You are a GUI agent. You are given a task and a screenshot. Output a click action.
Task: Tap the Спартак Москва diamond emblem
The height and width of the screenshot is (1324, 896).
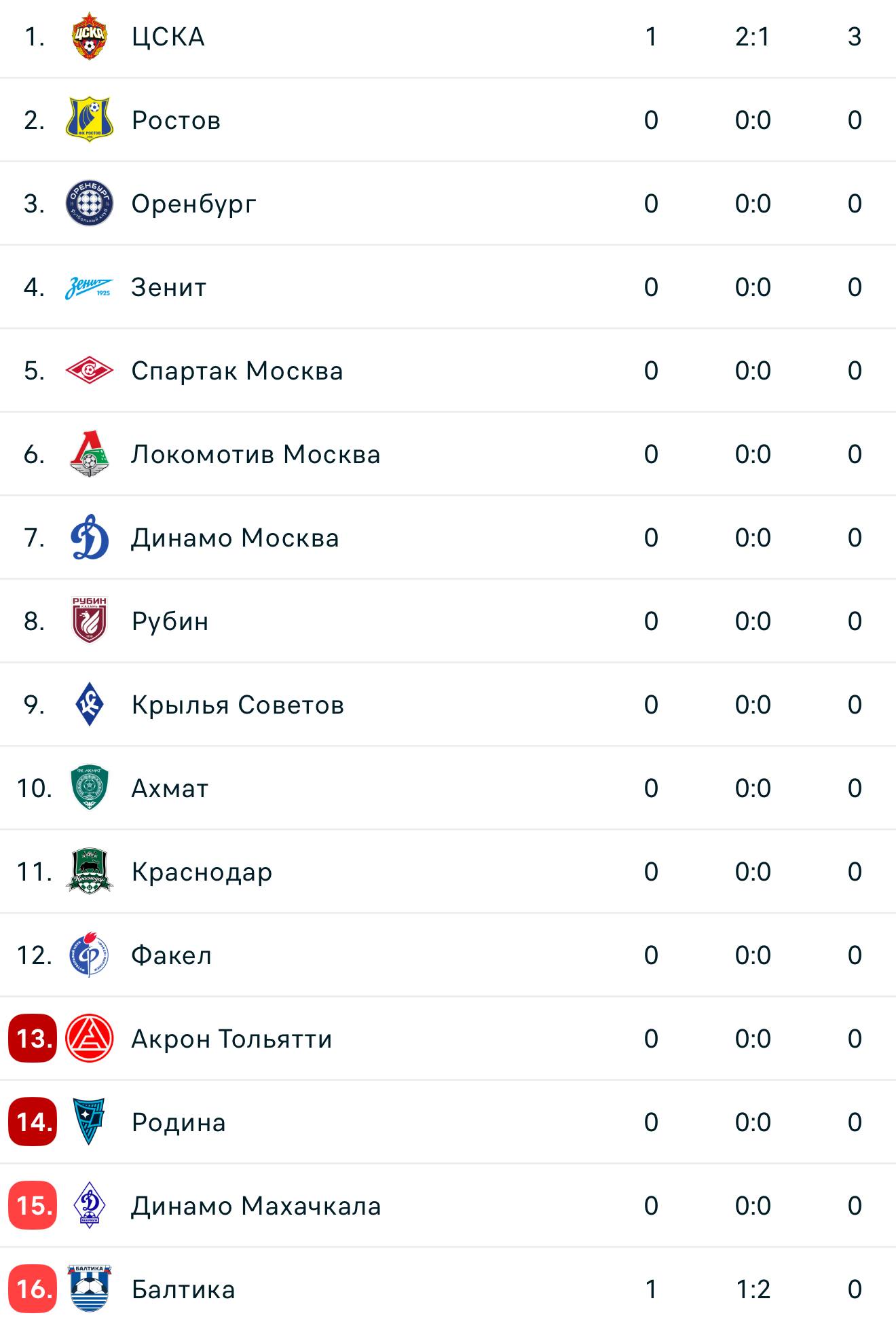(89, 371)
